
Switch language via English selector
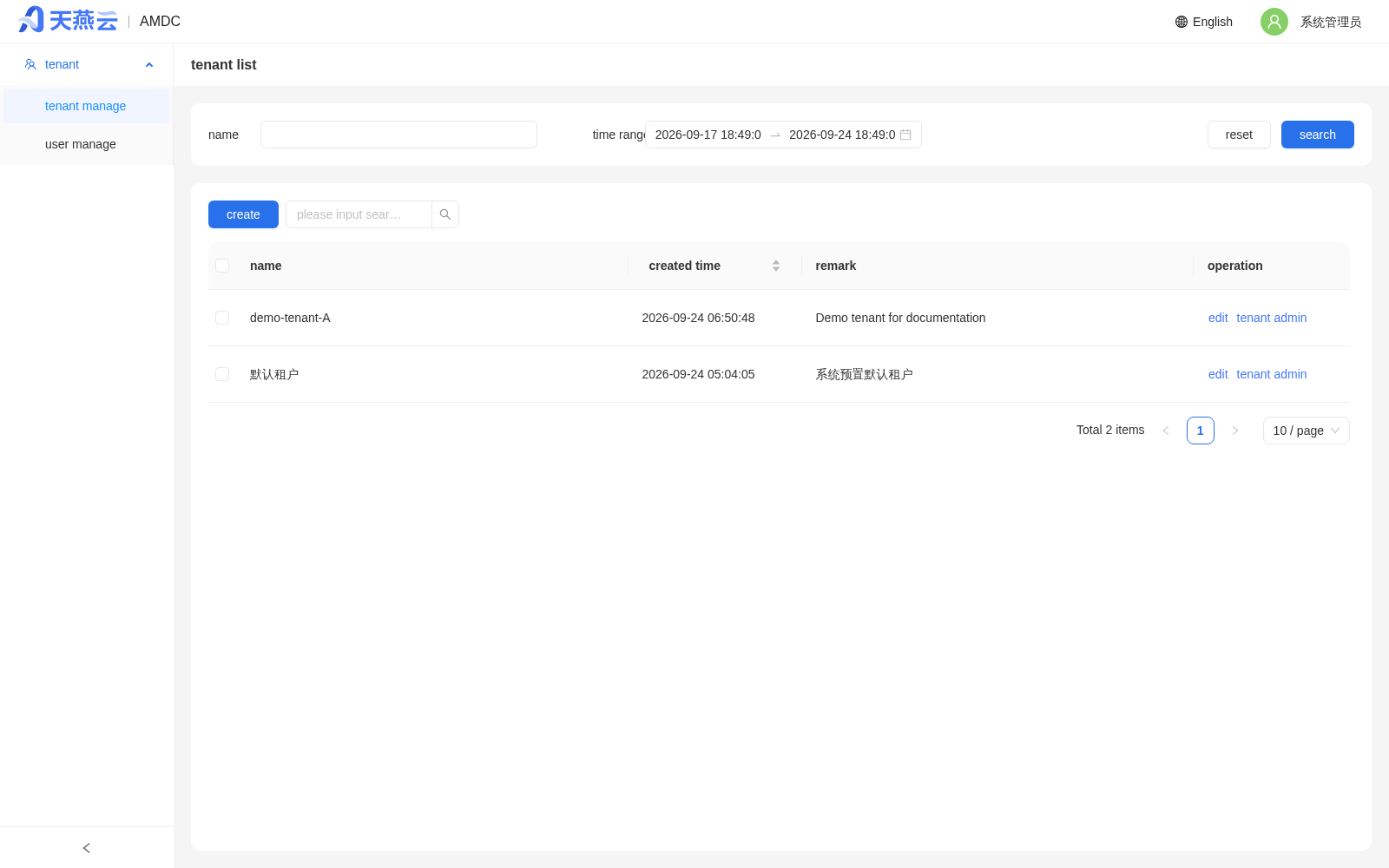[x=1204, y=22]
